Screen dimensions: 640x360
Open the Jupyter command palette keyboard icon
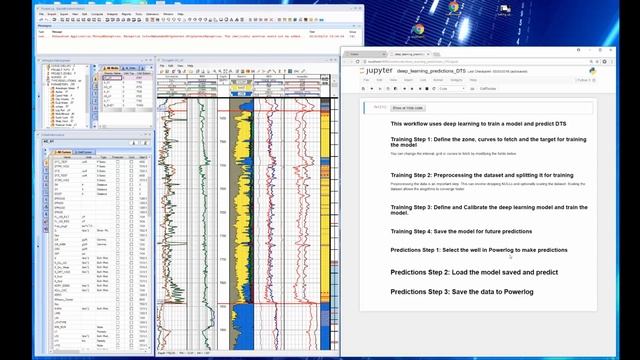click(472, 89)
